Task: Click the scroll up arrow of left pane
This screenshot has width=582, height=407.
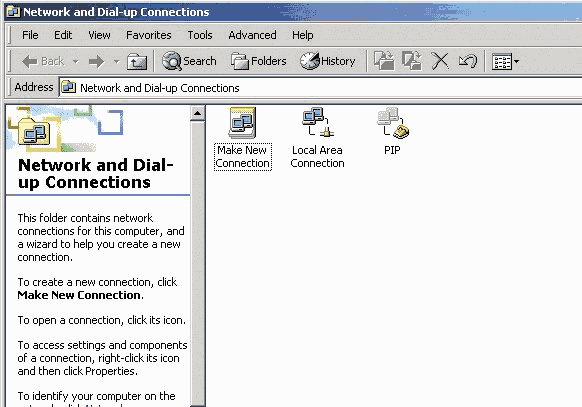Action: coord(197,113)
